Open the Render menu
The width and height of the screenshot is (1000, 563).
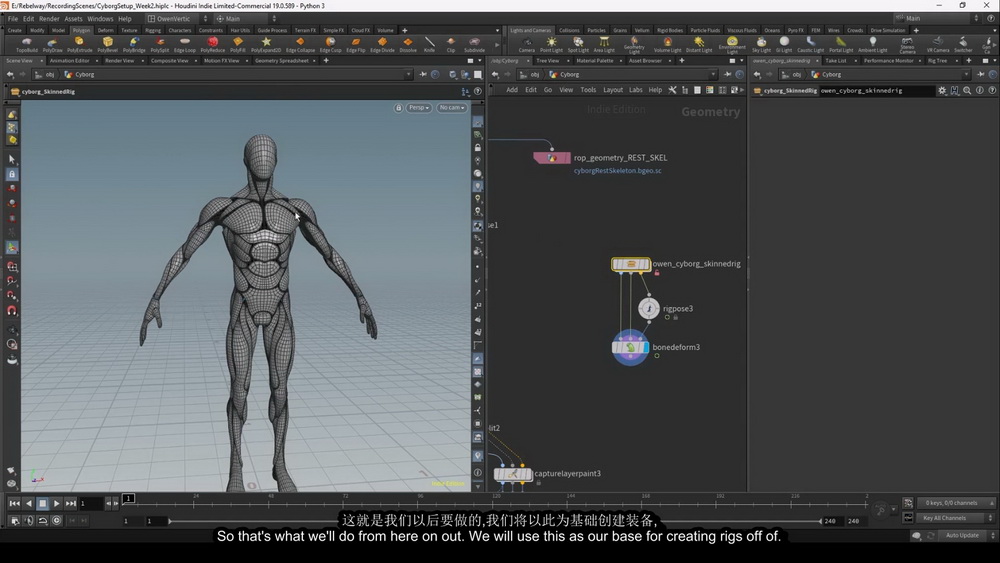pos(49,18)
